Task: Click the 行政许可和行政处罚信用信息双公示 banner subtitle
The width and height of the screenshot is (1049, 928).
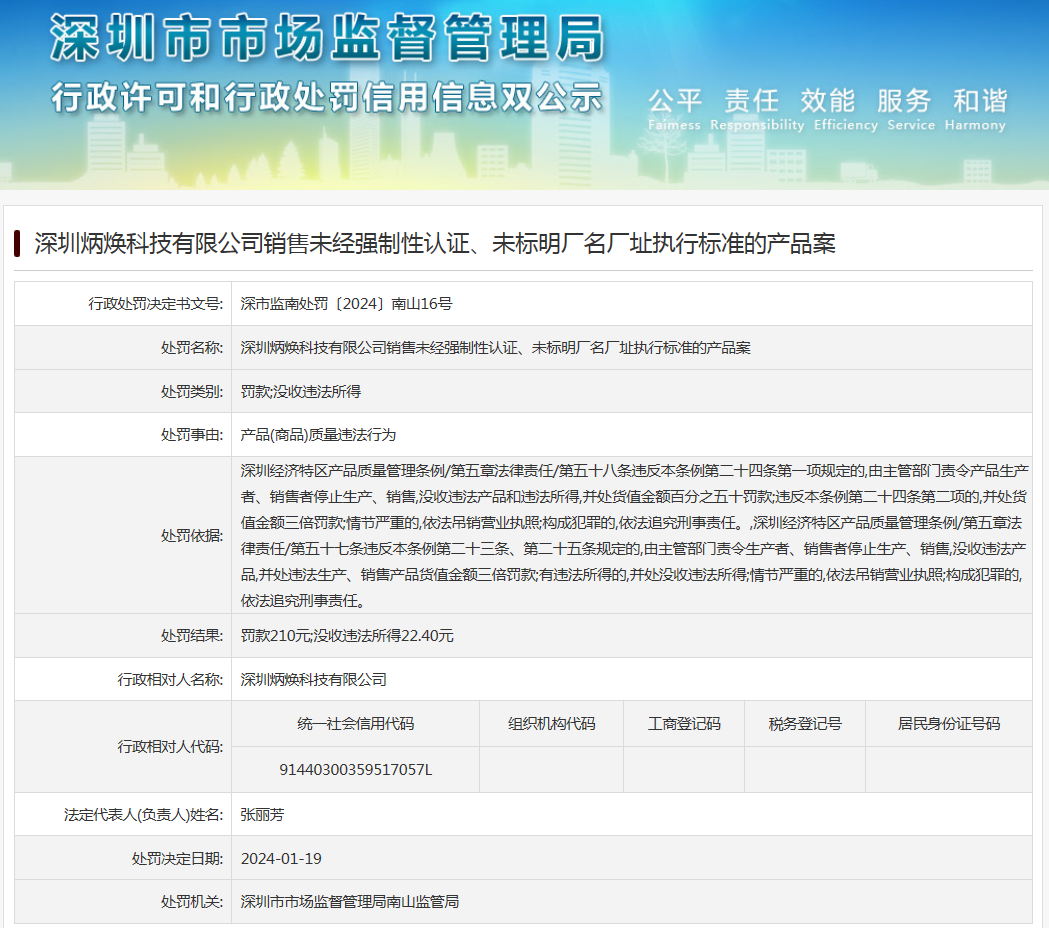Action: (327, 97)
